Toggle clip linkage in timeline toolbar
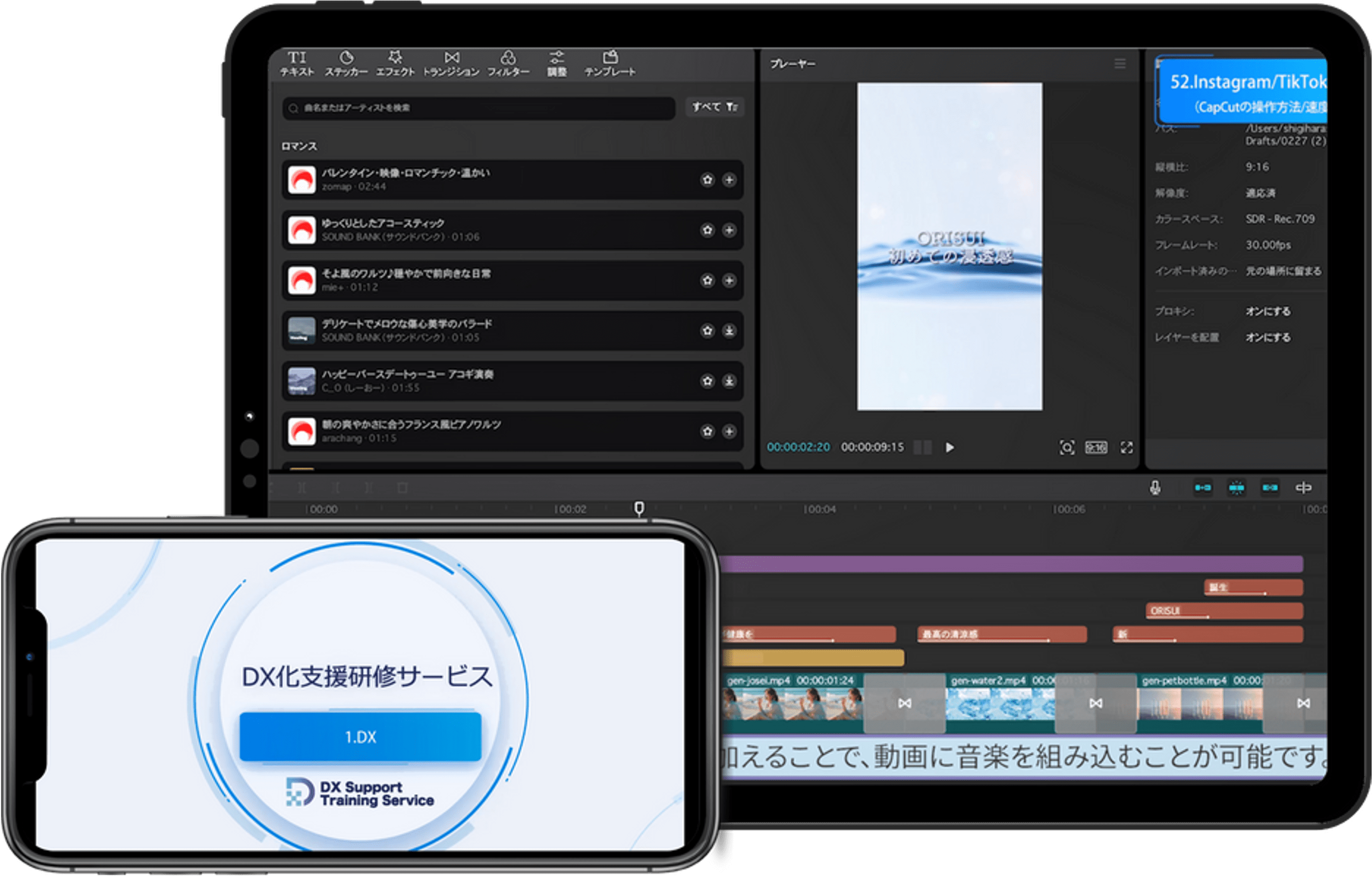The height and width of the screenshot is (877, 1372). (x=1270, y=488)
